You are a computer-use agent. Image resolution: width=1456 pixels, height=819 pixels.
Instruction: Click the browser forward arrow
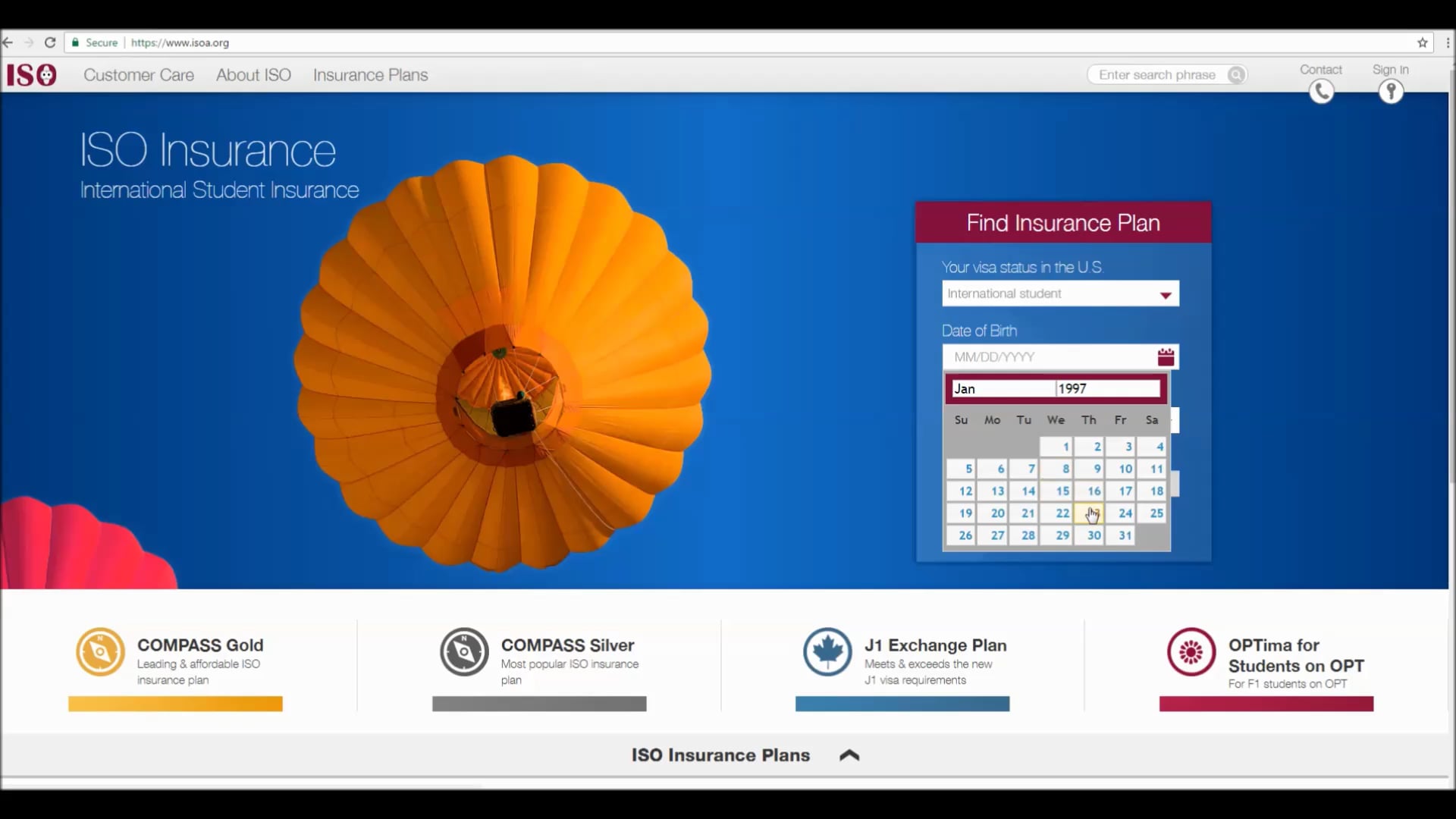[x=29, y=42]
